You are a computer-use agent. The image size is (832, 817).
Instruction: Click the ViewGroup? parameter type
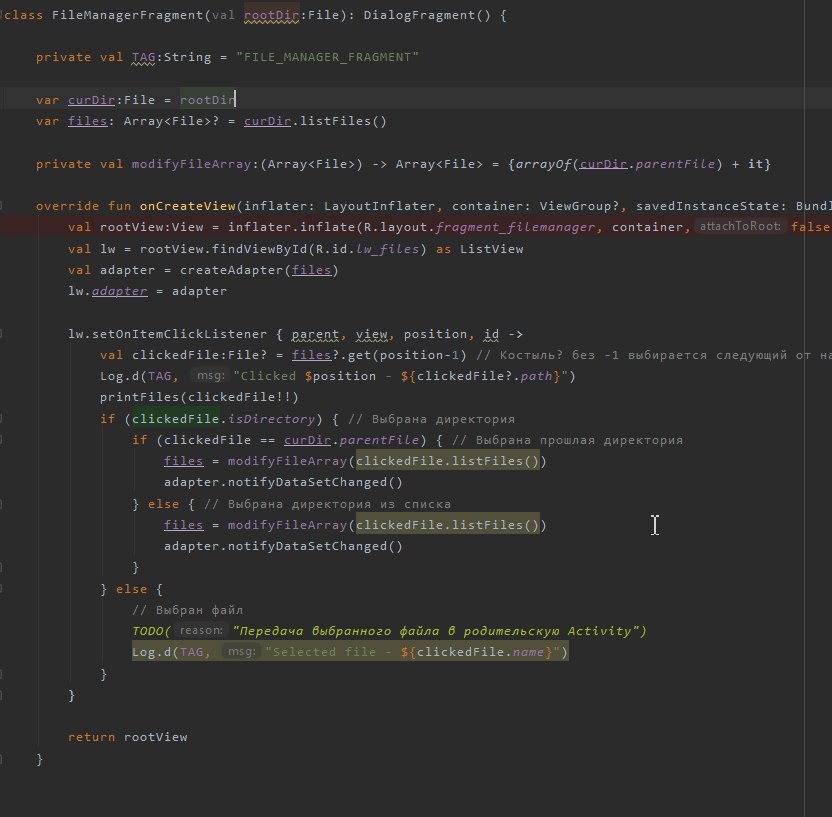578,206
